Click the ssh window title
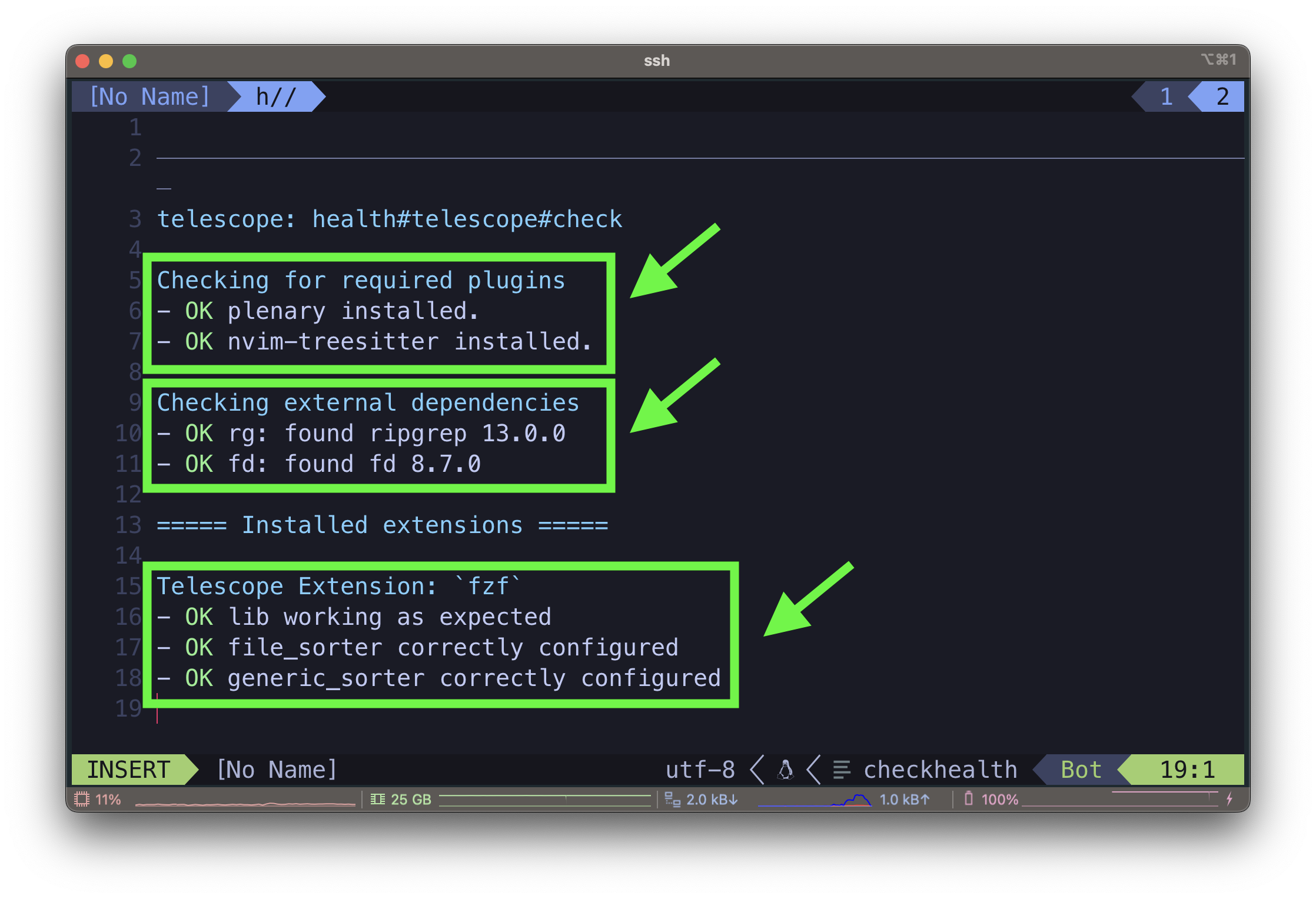 pos(657,61)
